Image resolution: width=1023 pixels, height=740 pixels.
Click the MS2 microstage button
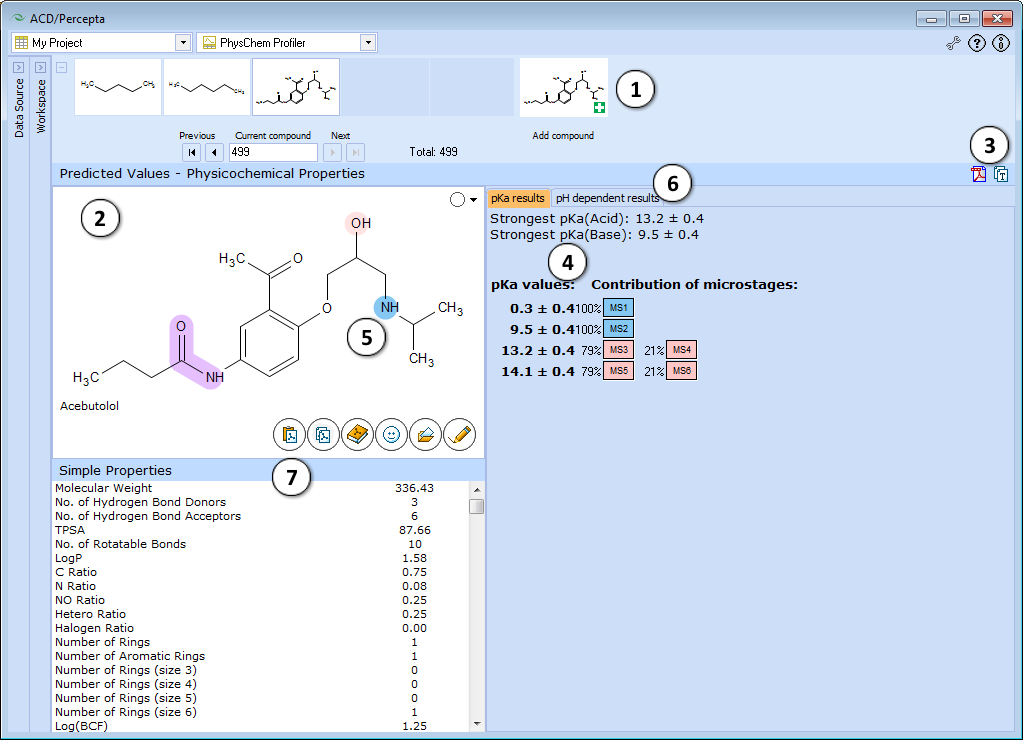tap(618, 329)
